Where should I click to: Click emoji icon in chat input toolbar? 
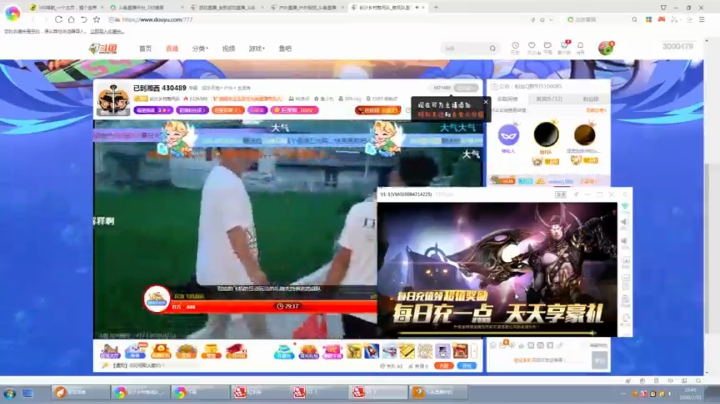493,345
